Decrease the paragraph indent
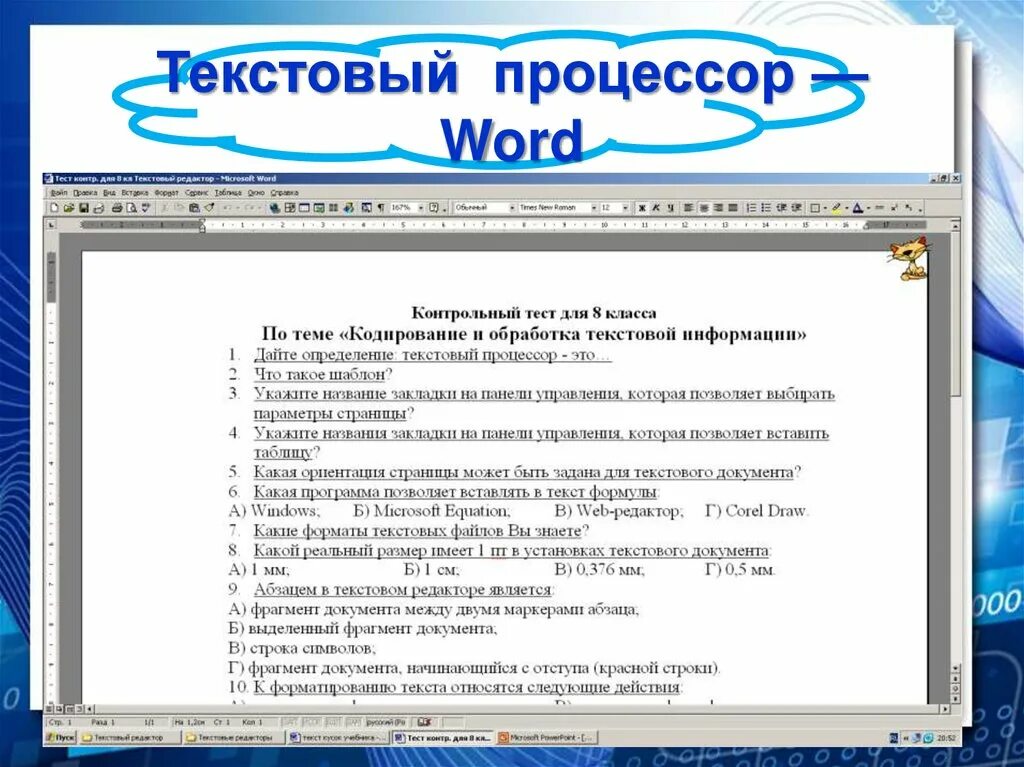 tap(782, 208)
